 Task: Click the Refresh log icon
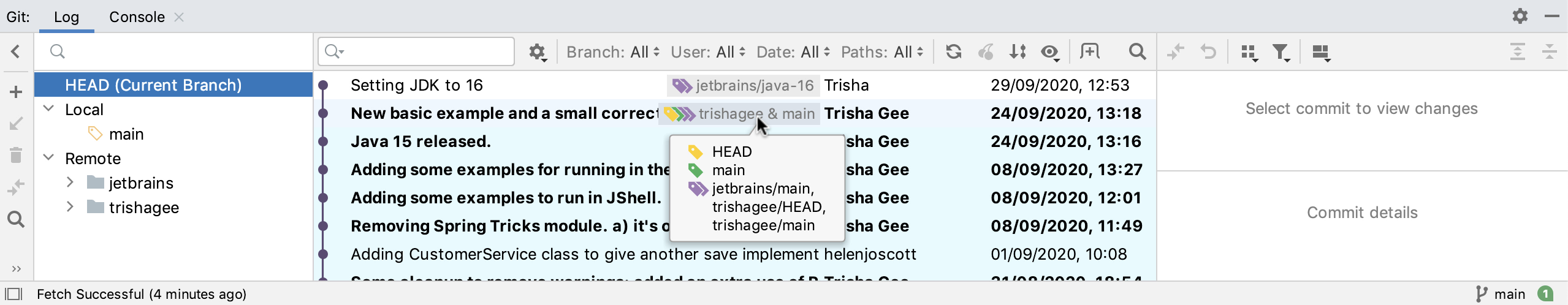[x=953, y=52]
